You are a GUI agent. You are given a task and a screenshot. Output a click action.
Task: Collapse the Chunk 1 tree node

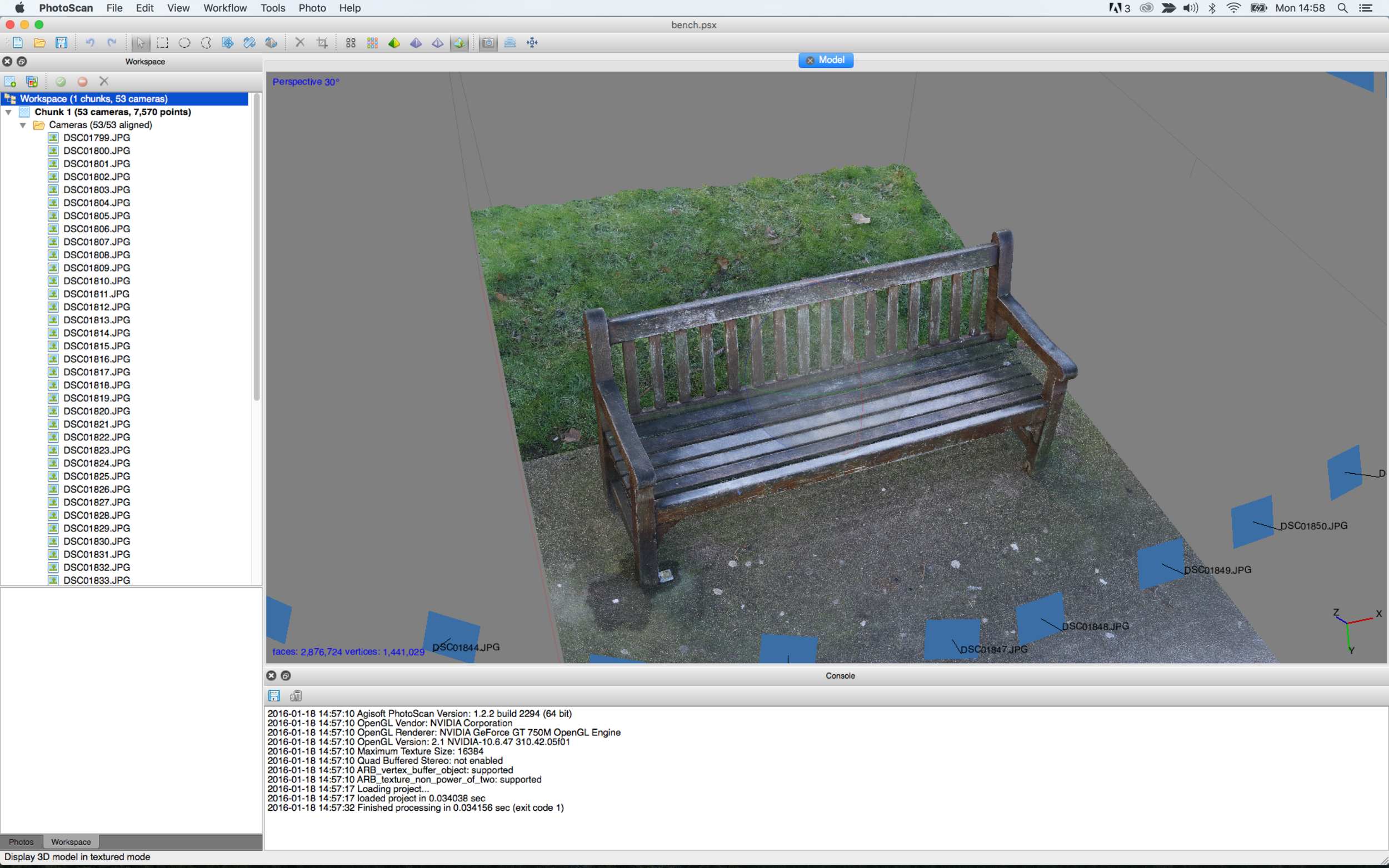point(9,112)
